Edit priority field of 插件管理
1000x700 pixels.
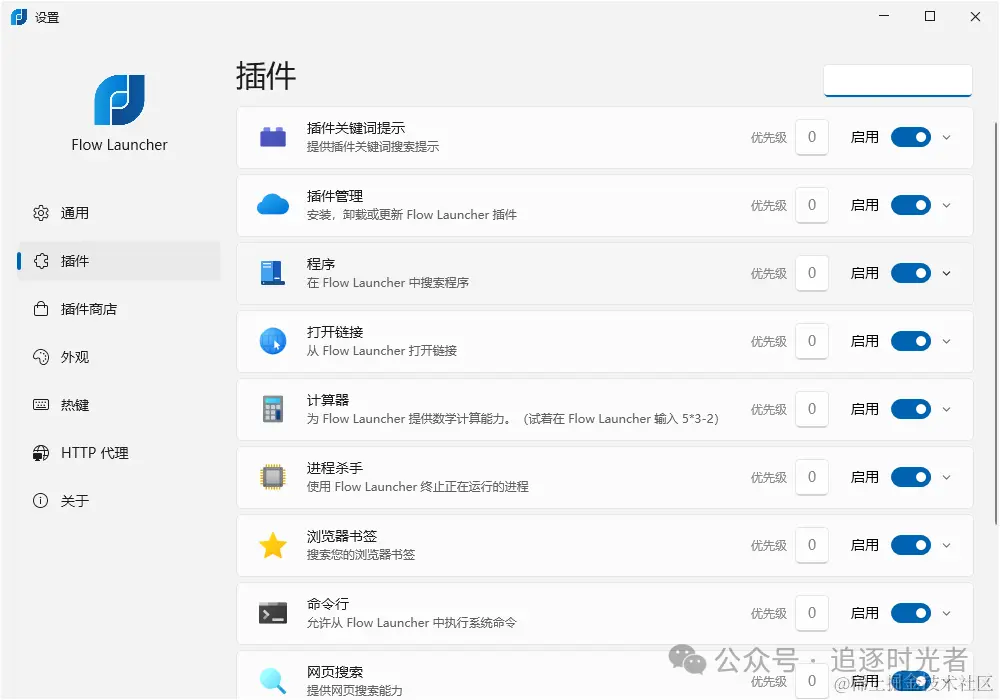tap(812, 205)
